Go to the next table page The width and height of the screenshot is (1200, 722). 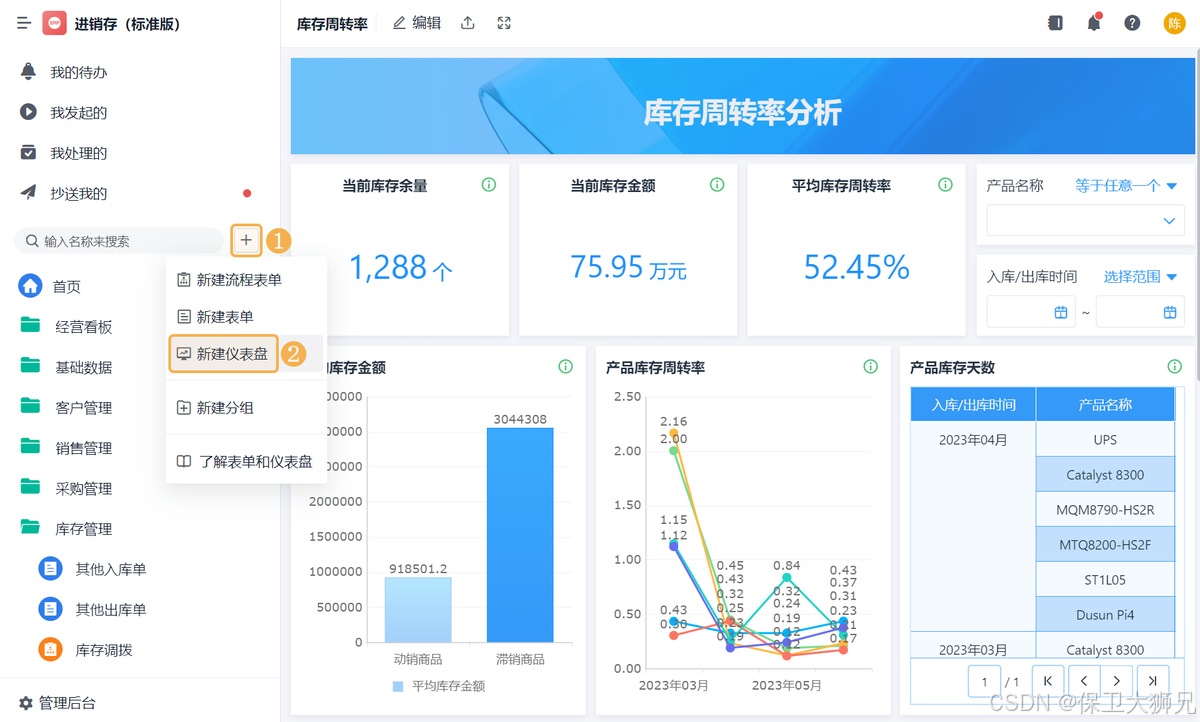1118,681
